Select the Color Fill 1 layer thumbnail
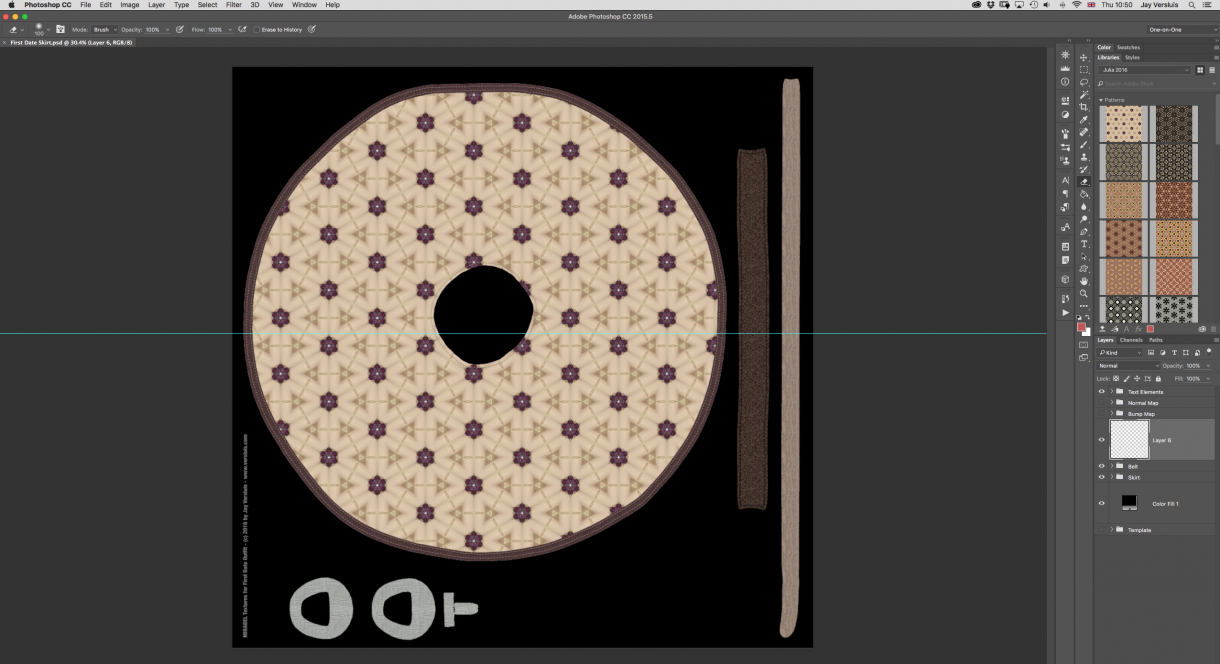Image resolution: width=1220 pixels, height=664 pixels. point(1129,502)
